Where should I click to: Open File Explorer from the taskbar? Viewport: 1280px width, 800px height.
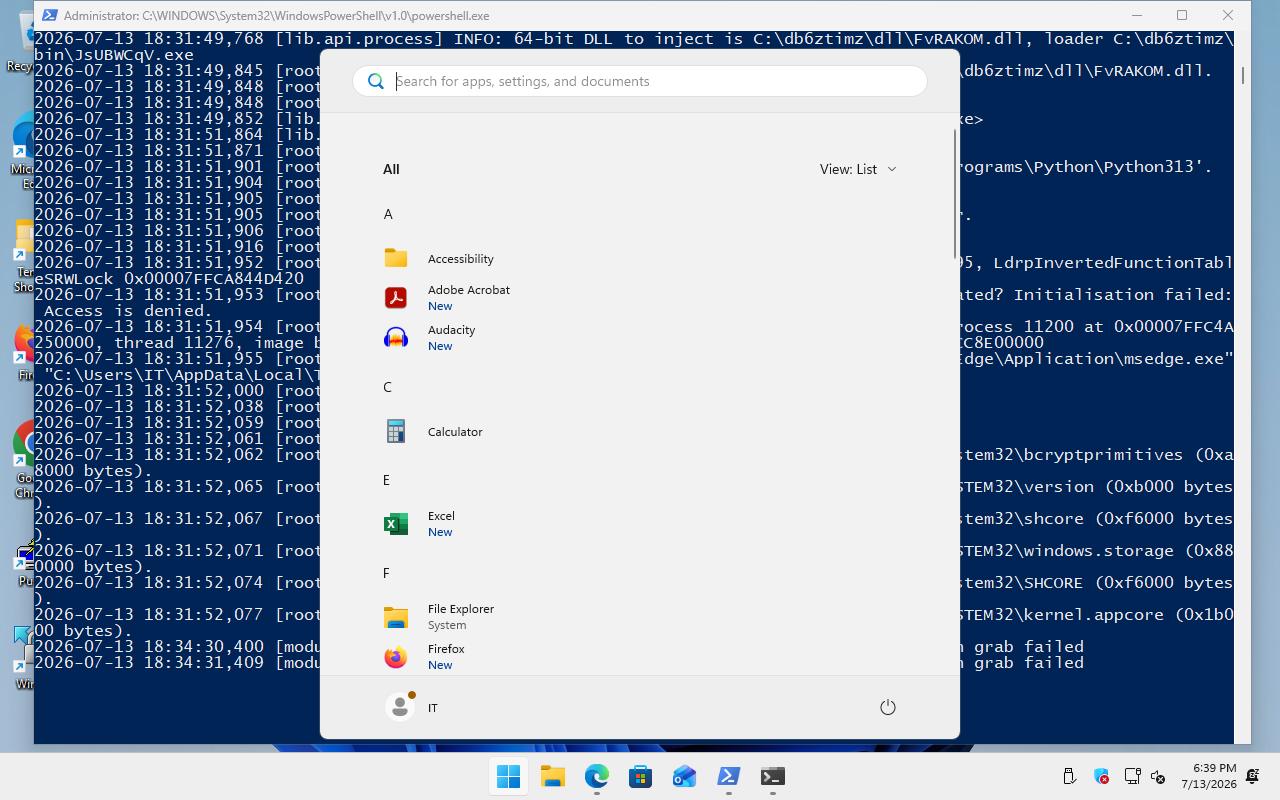coord(552,776)
